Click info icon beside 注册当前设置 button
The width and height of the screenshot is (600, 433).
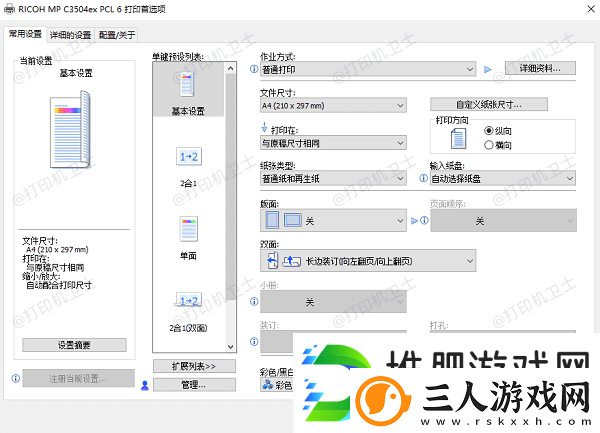(16, 379)
